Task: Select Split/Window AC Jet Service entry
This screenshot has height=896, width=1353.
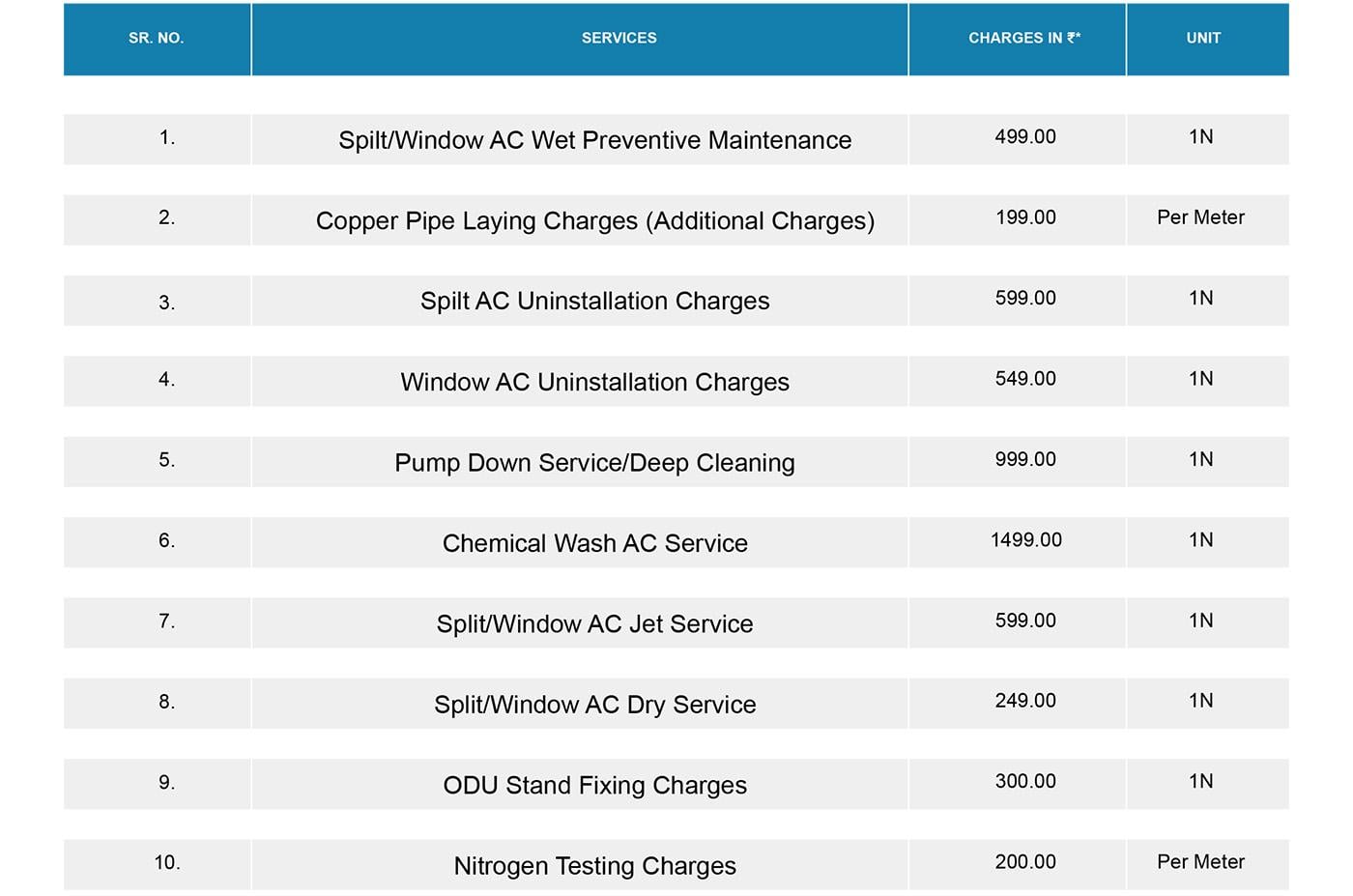Action: click(x=594, y=624)
